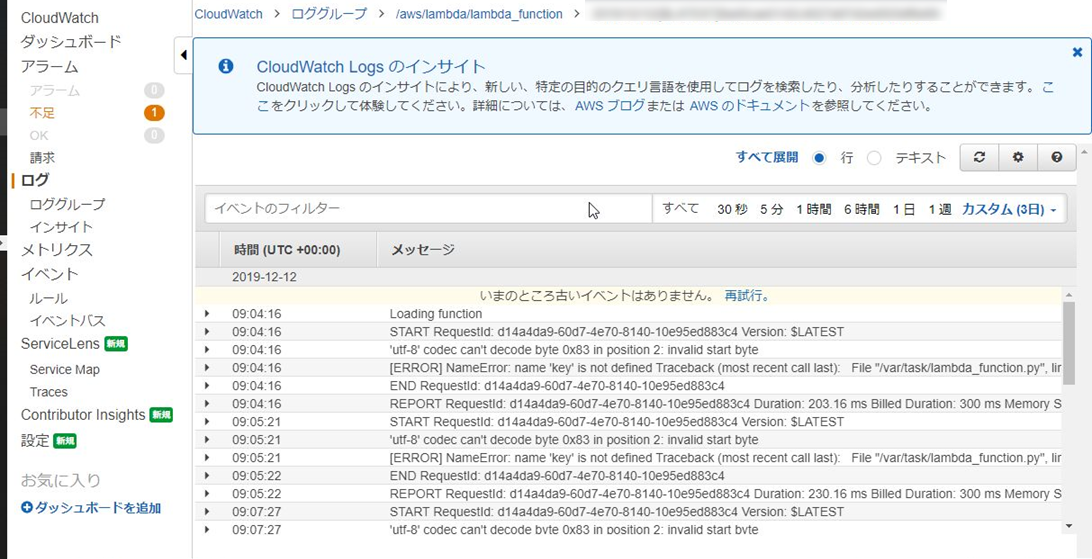This screenshot has width=1092, height=559.
Task: Click the 09:05:22 END RequestId message
Action: coord(557,476)
